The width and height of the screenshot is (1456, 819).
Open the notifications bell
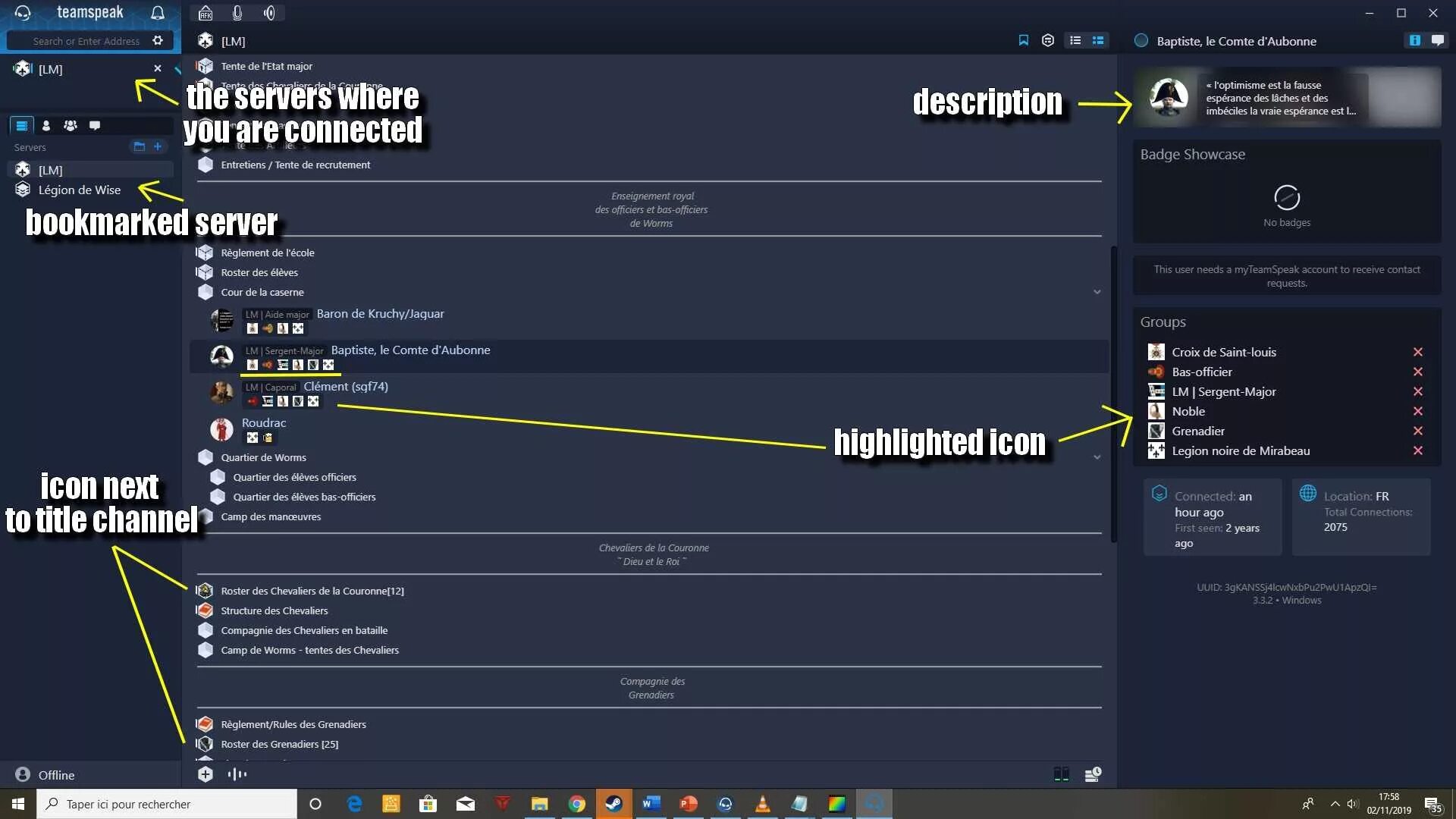tap(158, 13)
